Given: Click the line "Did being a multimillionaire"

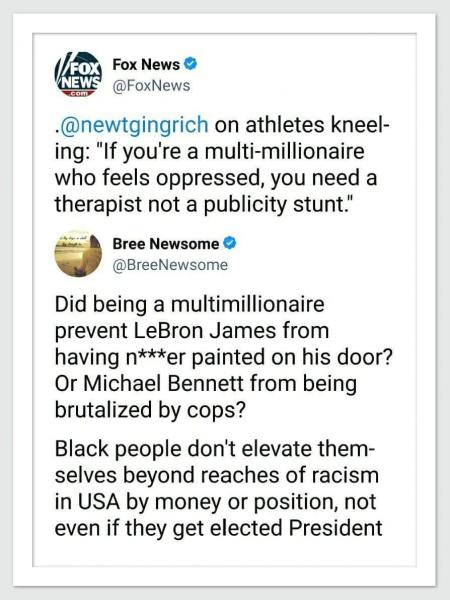Looking at the screenshot, I should (189, 305).
